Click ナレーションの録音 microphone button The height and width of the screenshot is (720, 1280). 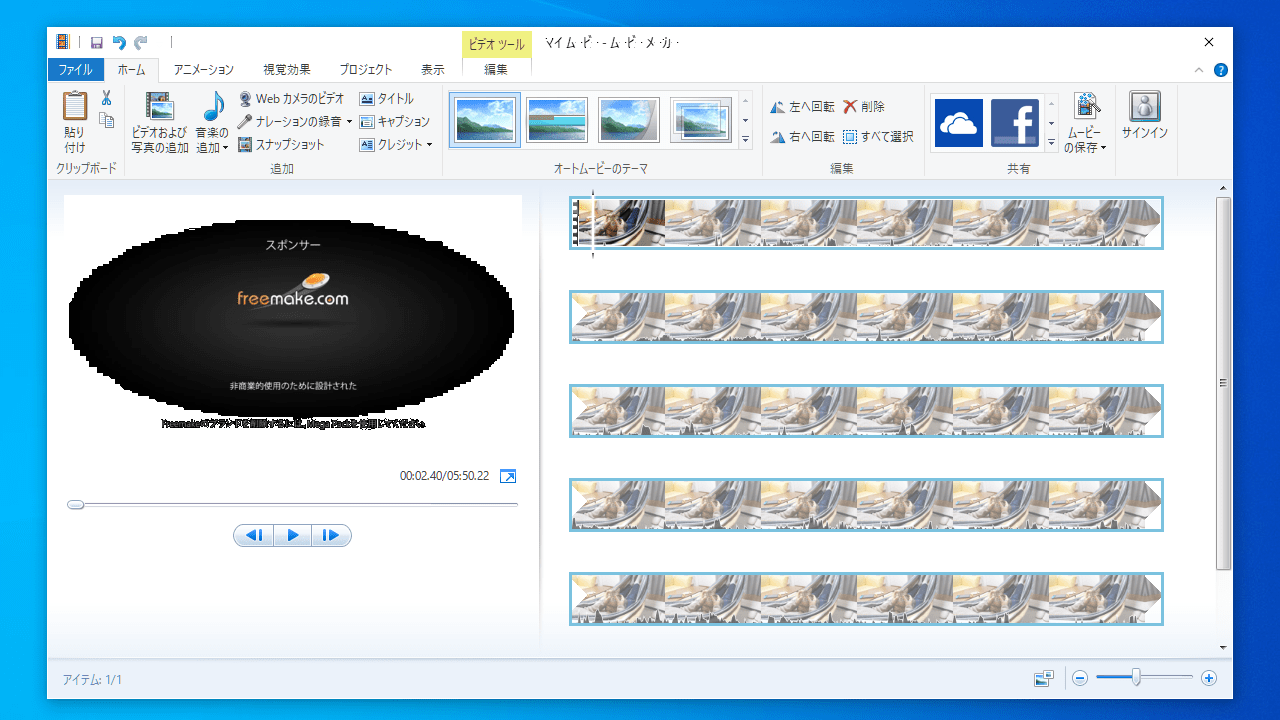point(289,122)
